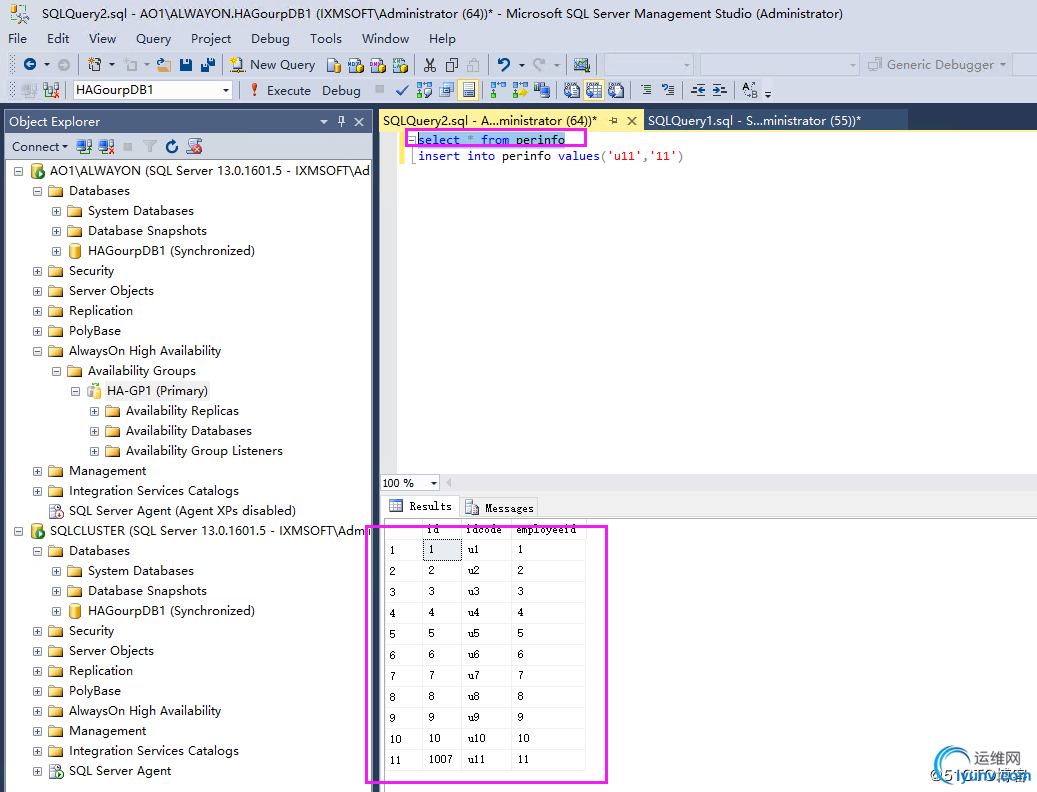Switch to the SQLQuery1.sql tab

coord(754,120)
